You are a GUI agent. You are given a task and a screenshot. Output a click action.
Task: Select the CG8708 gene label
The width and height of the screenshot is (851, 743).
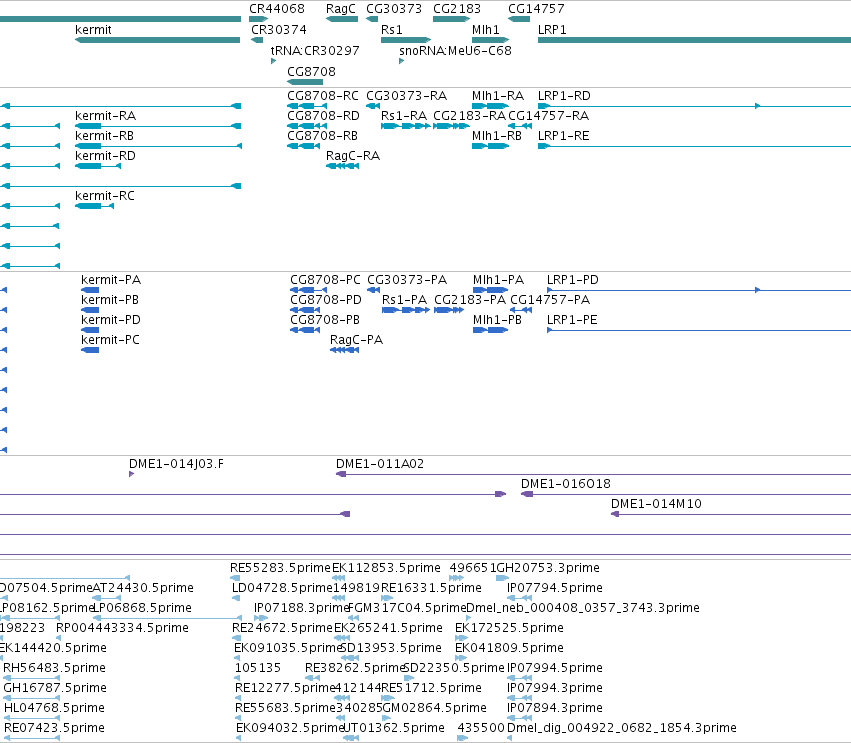(x=312, y=72)
